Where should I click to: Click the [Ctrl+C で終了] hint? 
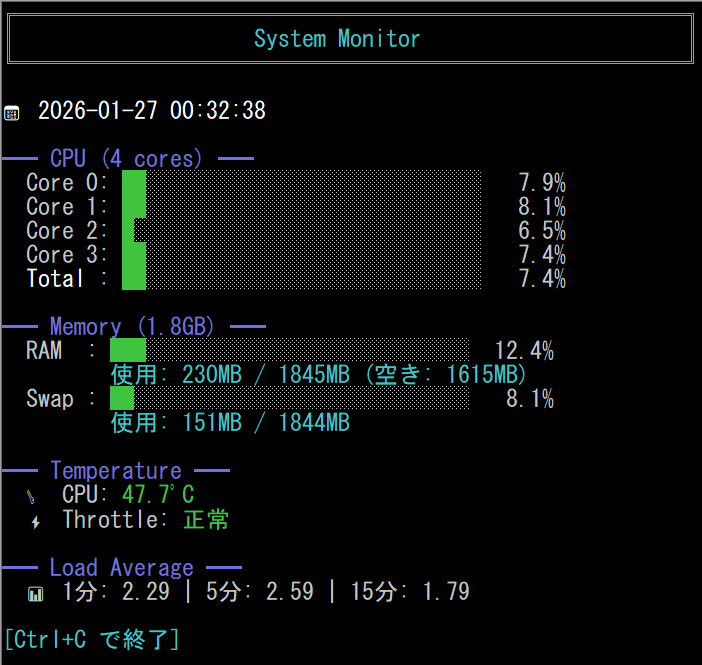point(92,639)
